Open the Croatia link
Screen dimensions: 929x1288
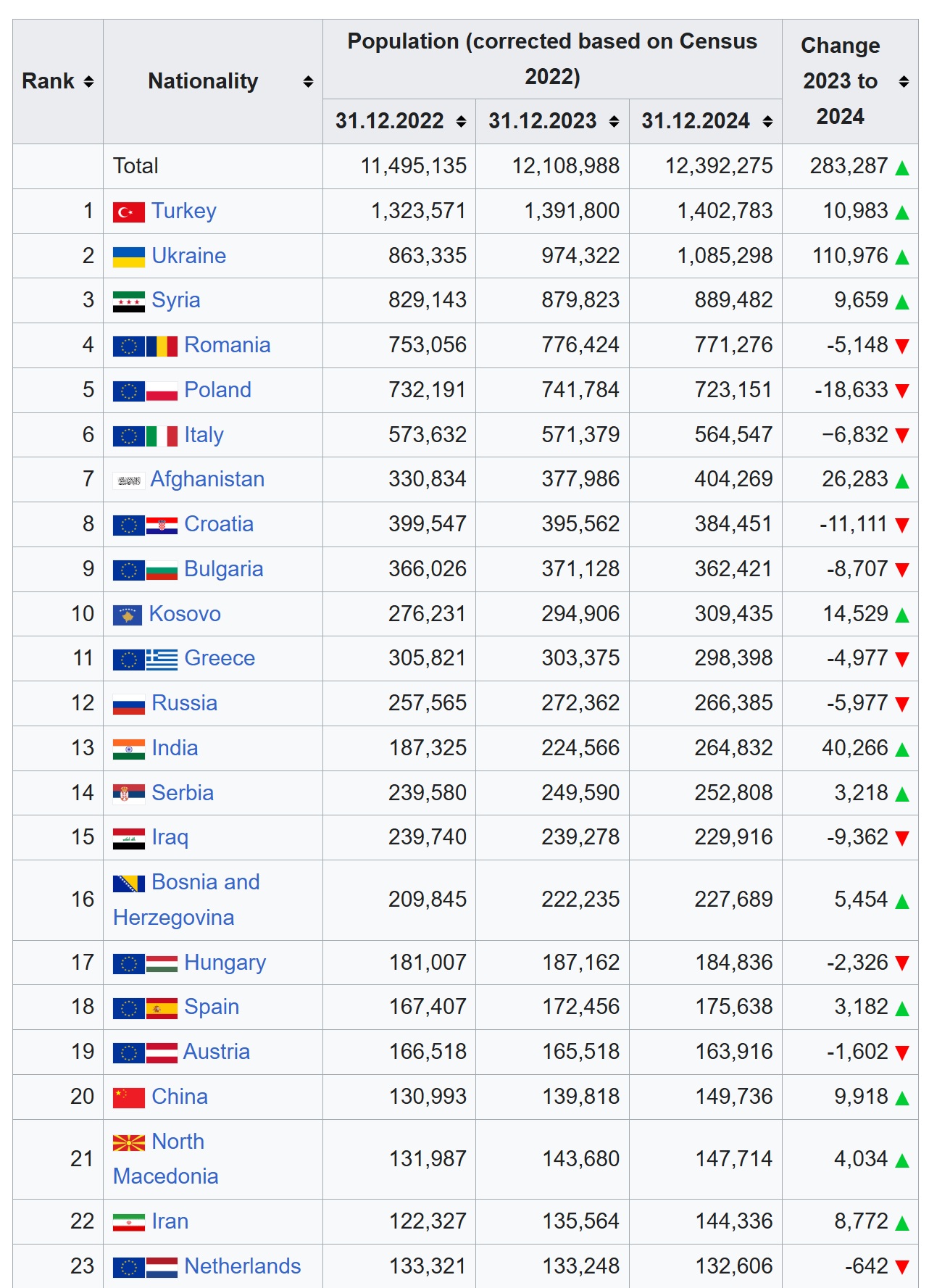click(x=219, y=524)
